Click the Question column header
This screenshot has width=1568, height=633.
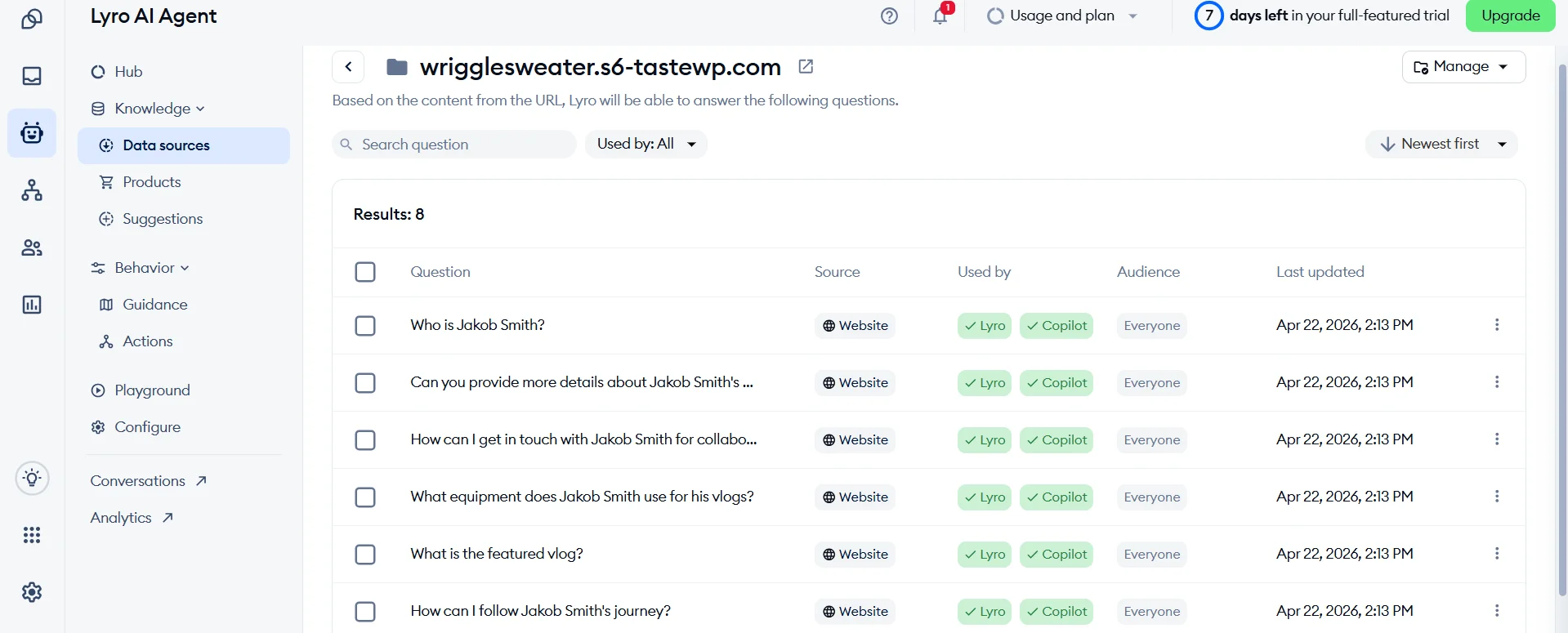click(440, 272)
